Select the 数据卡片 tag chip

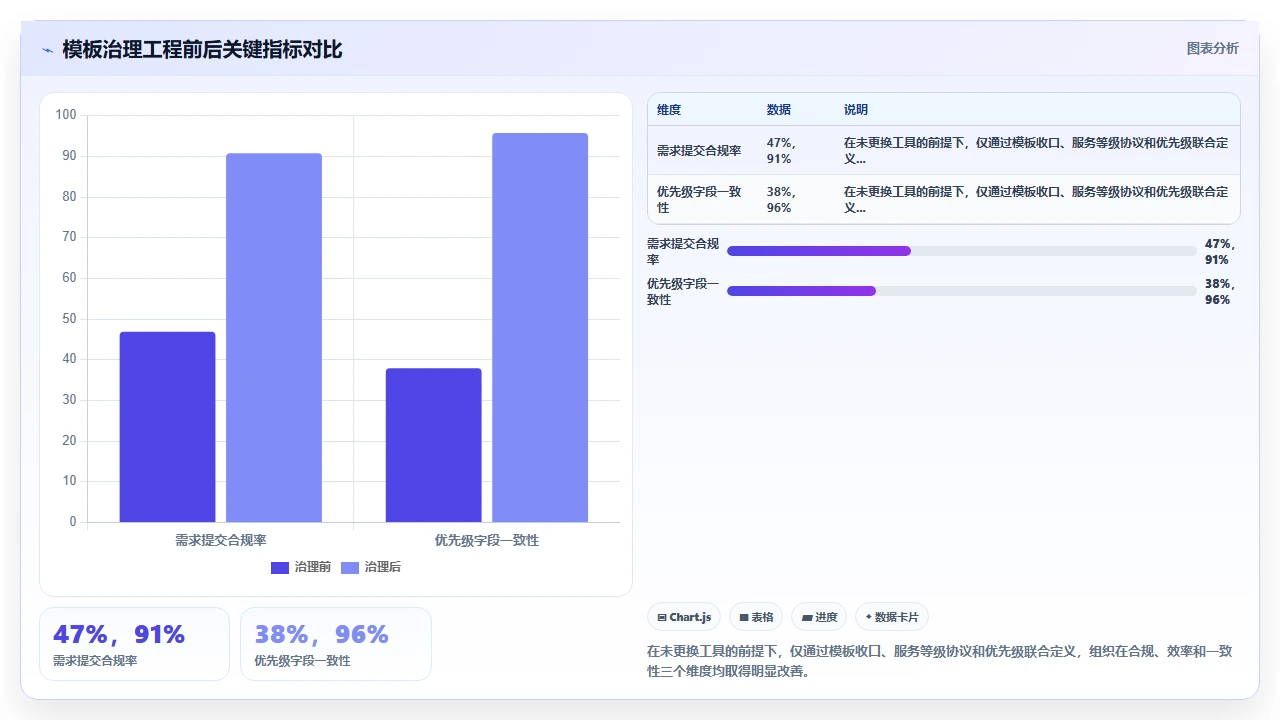pyautogui.click(x=892, y=617)
